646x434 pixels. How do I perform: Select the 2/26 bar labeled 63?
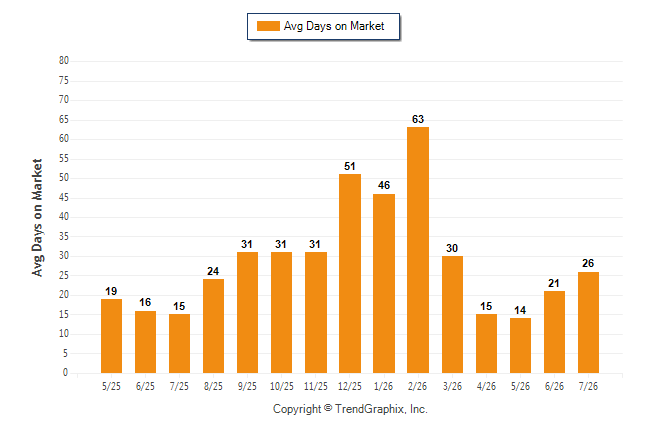point(418,250)
